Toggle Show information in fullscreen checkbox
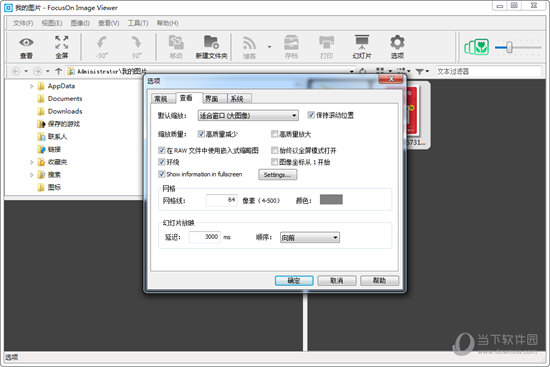 tap(161, 174)
